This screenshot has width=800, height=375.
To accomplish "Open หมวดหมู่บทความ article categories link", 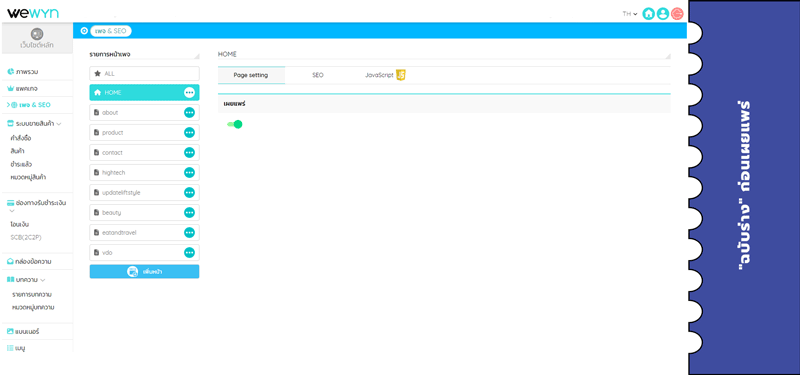I will point(33,307).
